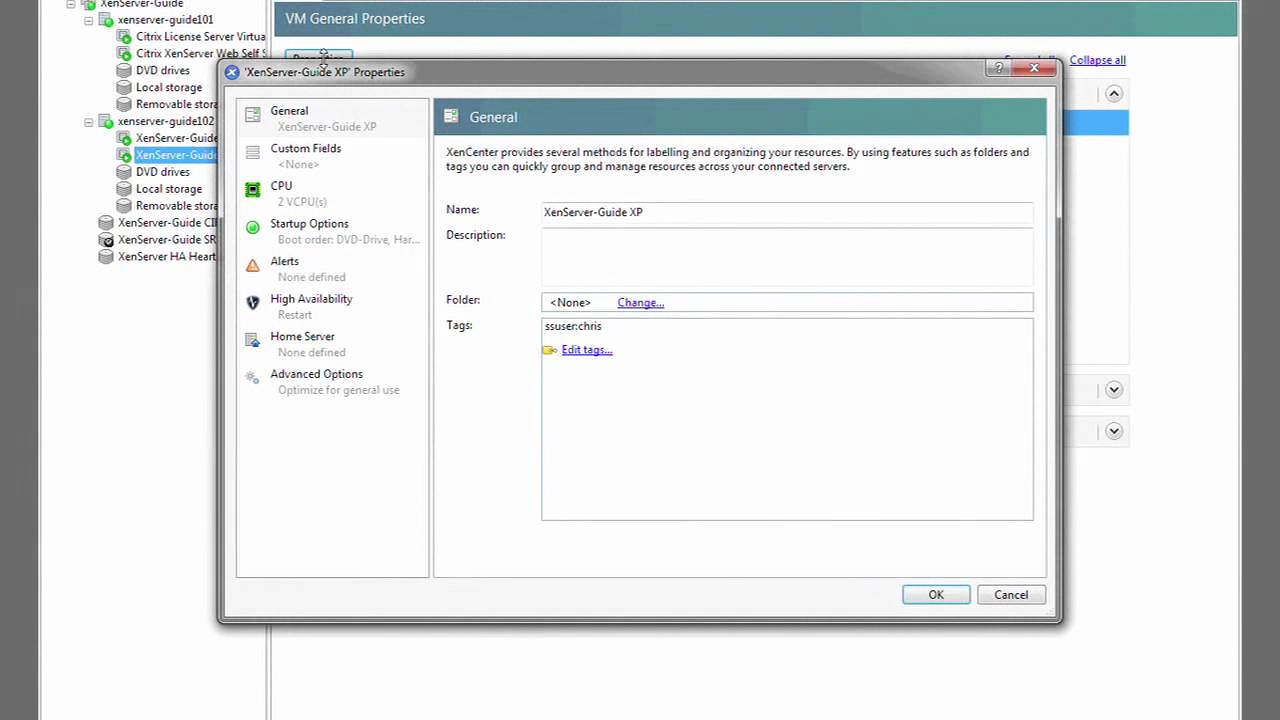Open the Home Server settings page

tap(332, 344)
